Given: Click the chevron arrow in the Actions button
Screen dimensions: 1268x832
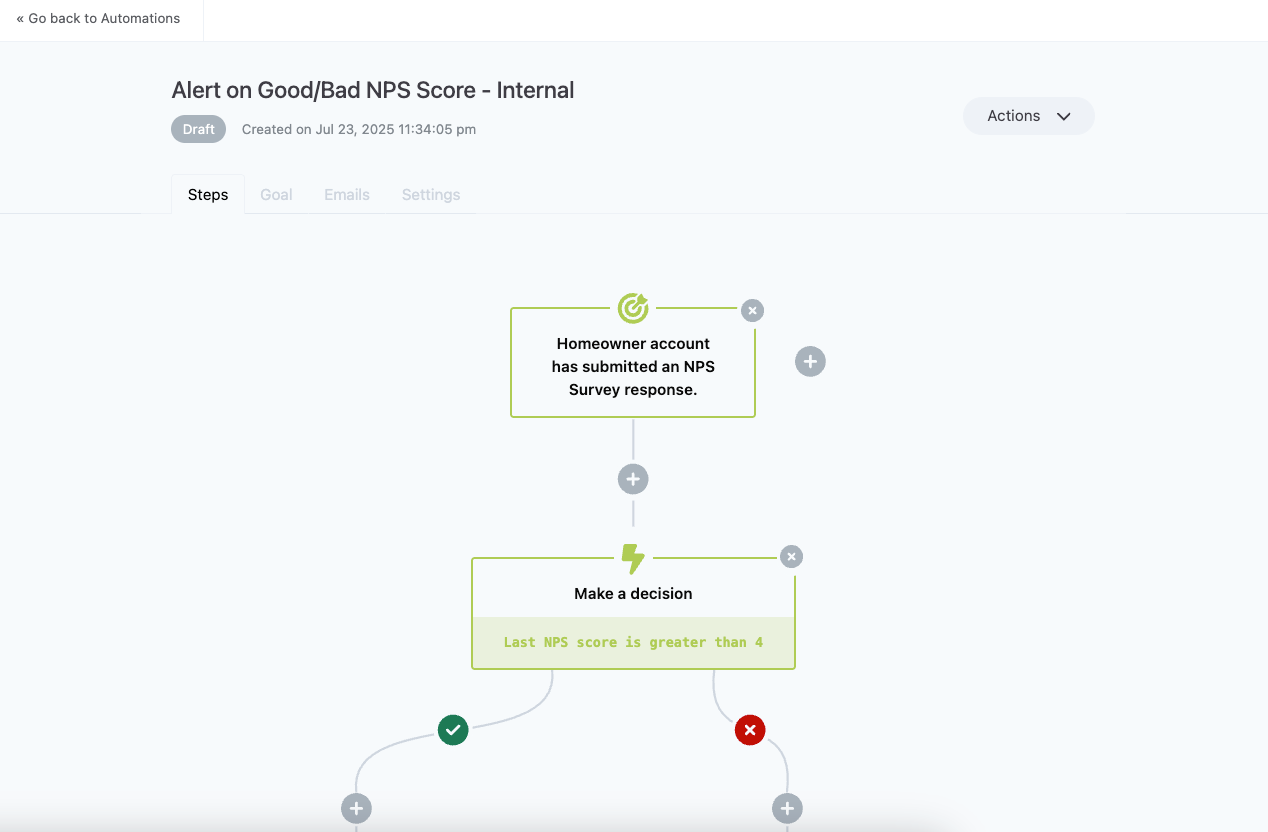Looking at the screenshot, I should point(1064,116).
